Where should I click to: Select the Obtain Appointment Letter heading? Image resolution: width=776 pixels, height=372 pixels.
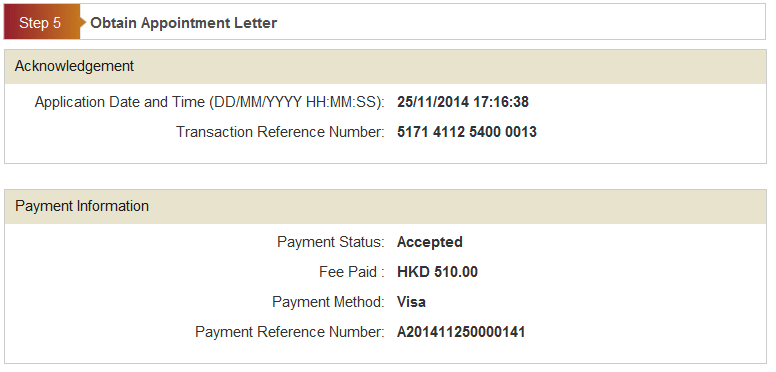coord(184,23)
